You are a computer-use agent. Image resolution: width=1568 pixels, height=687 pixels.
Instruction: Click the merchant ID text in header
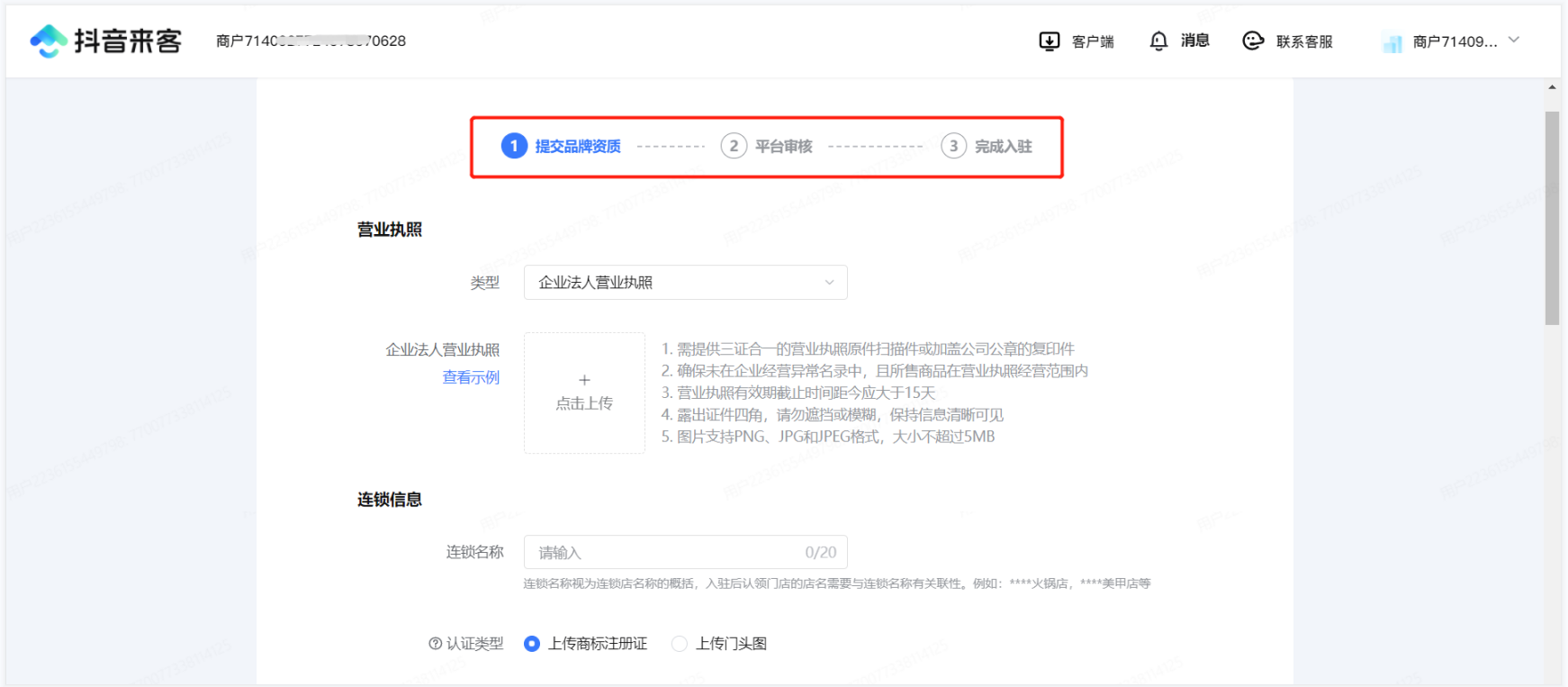click(311, 41)
